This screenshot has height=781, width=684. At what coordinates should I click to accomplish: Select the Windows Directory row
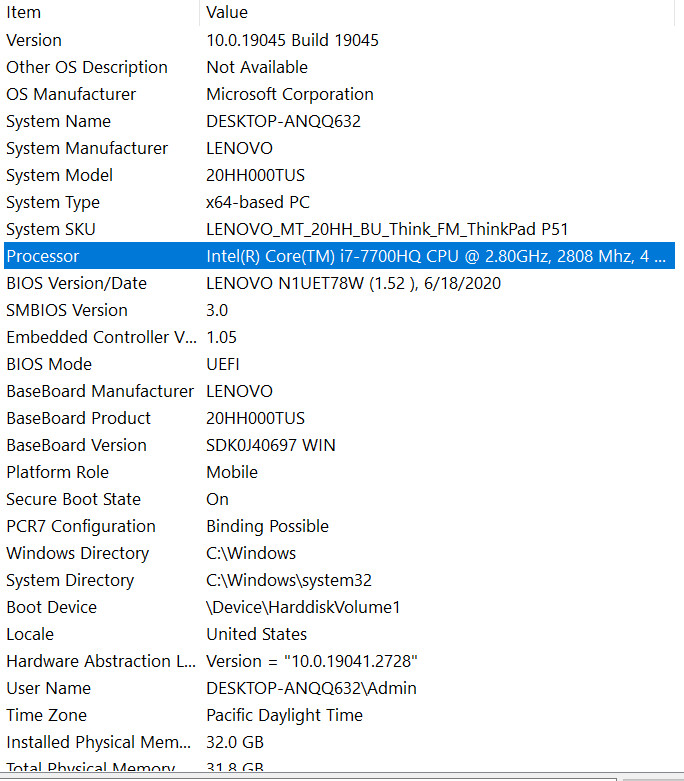[78, 553]
